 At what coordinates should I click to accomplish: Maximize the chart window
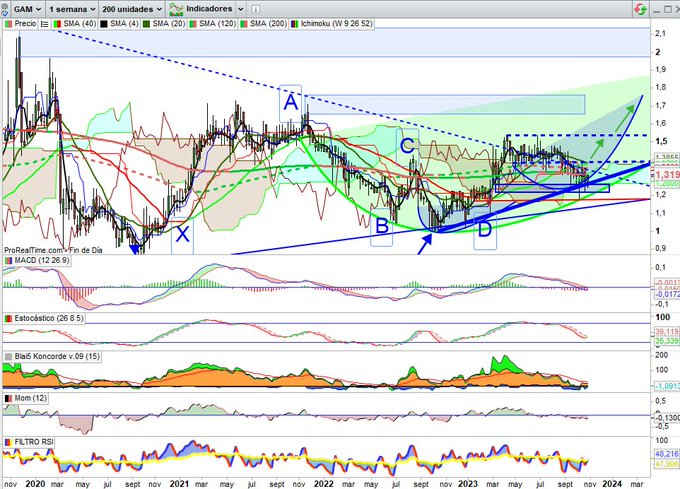click(667, 9)
